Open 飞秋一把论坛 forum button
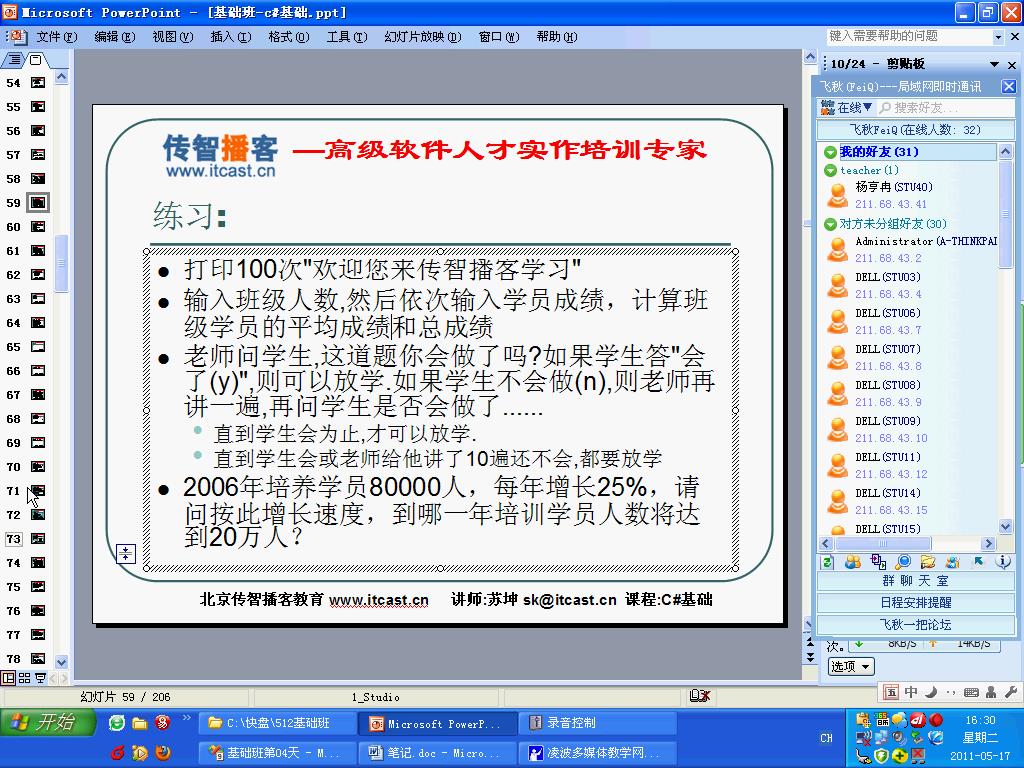This screenshot has width=1024, height=768. pyautogui.click(x=916, y=624)
